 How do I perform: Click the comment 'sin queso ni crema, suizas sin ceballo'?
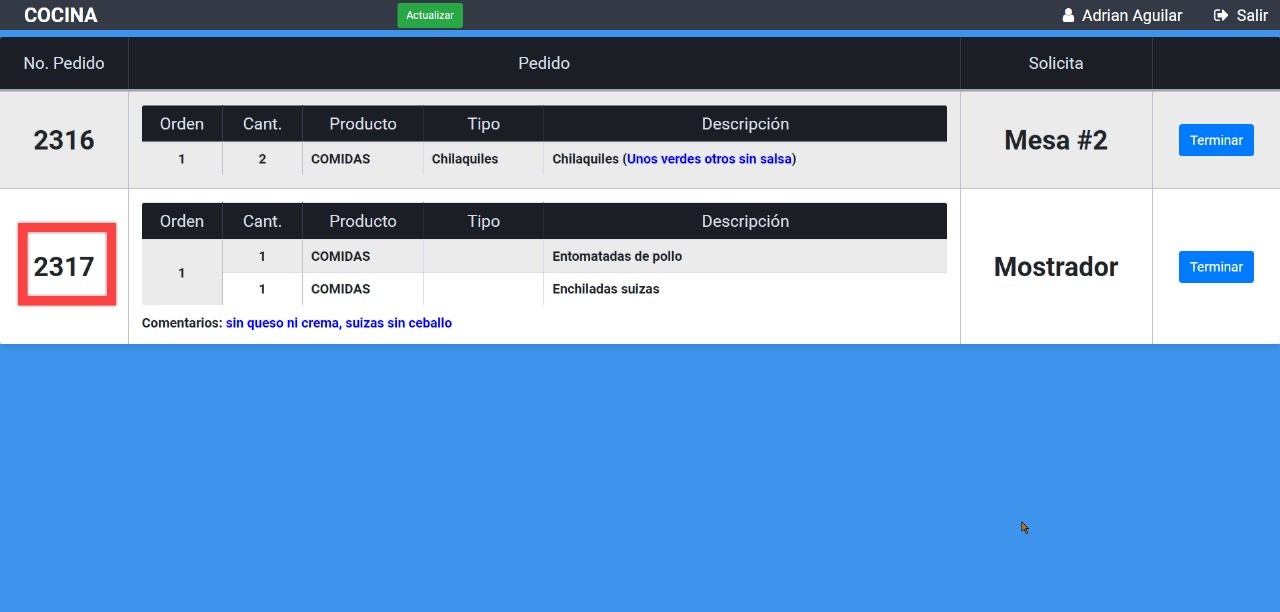coord(339,323)
